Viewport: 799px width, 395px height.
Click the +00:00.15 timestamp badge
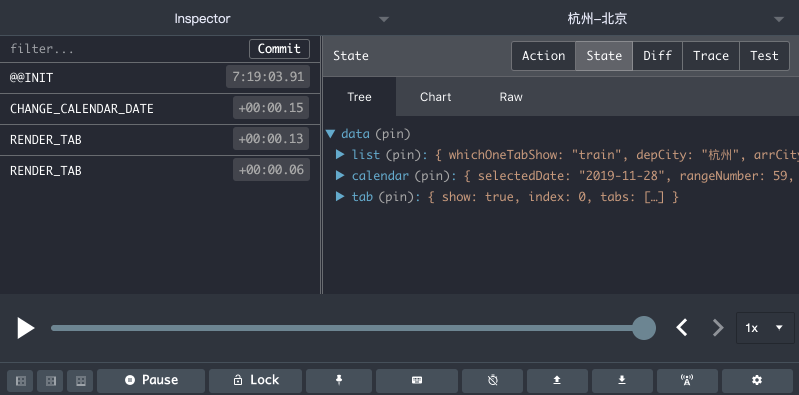click(271, 108)
